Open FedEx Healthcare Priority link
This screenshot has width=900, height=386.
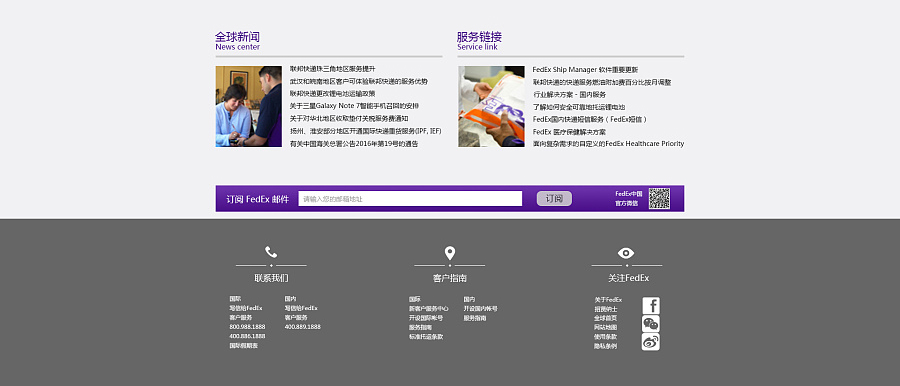608,144
